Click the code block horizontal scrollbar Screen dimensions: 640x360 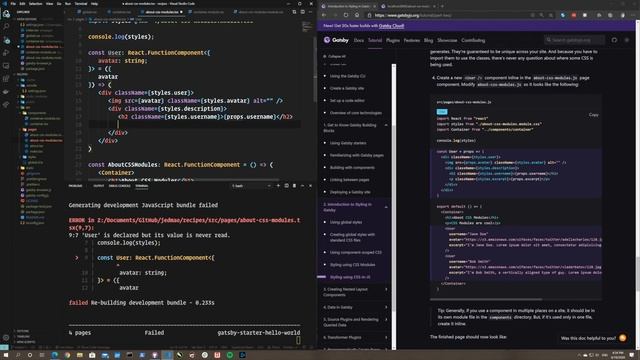coord(486,299)
